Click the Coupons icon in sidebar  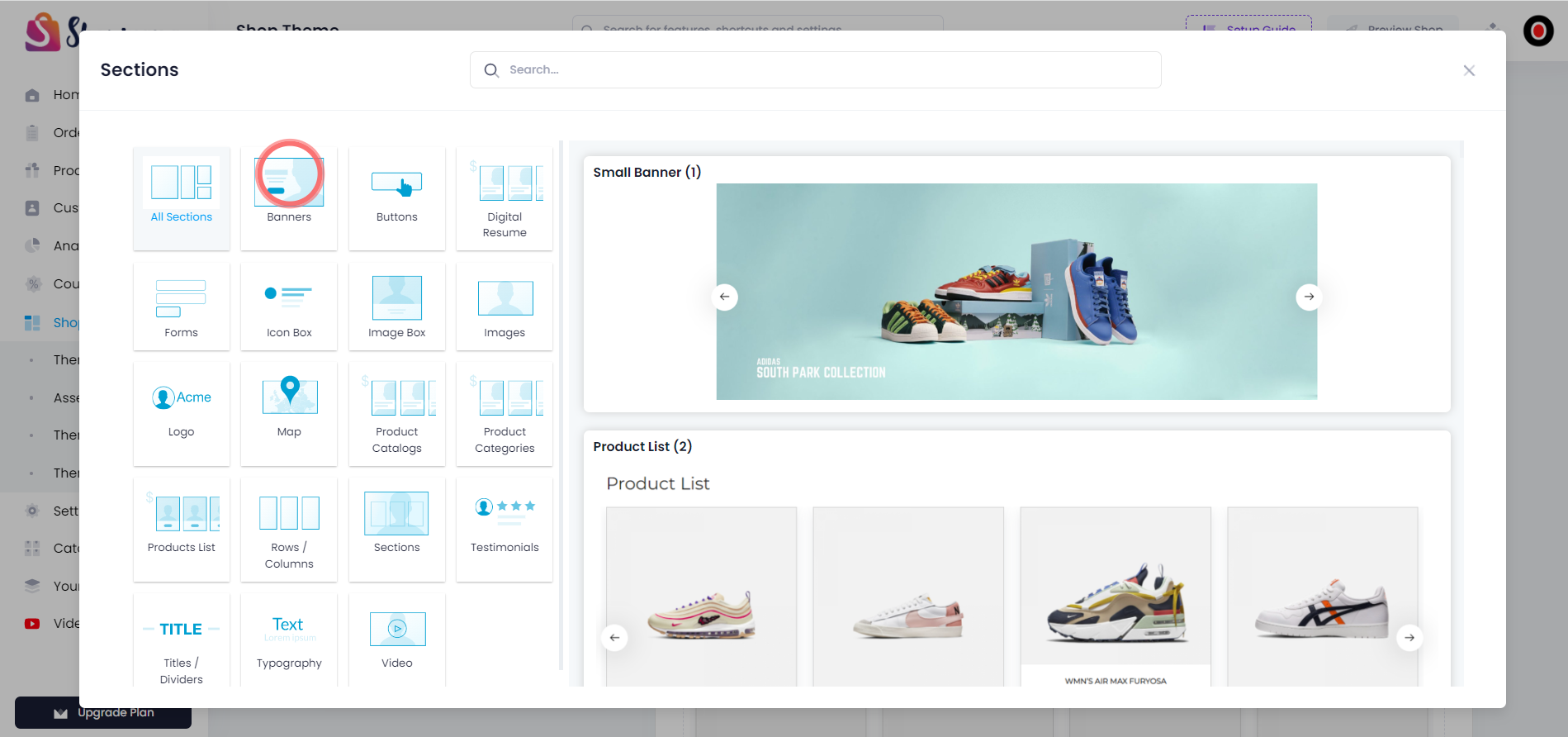click(32, 283)
